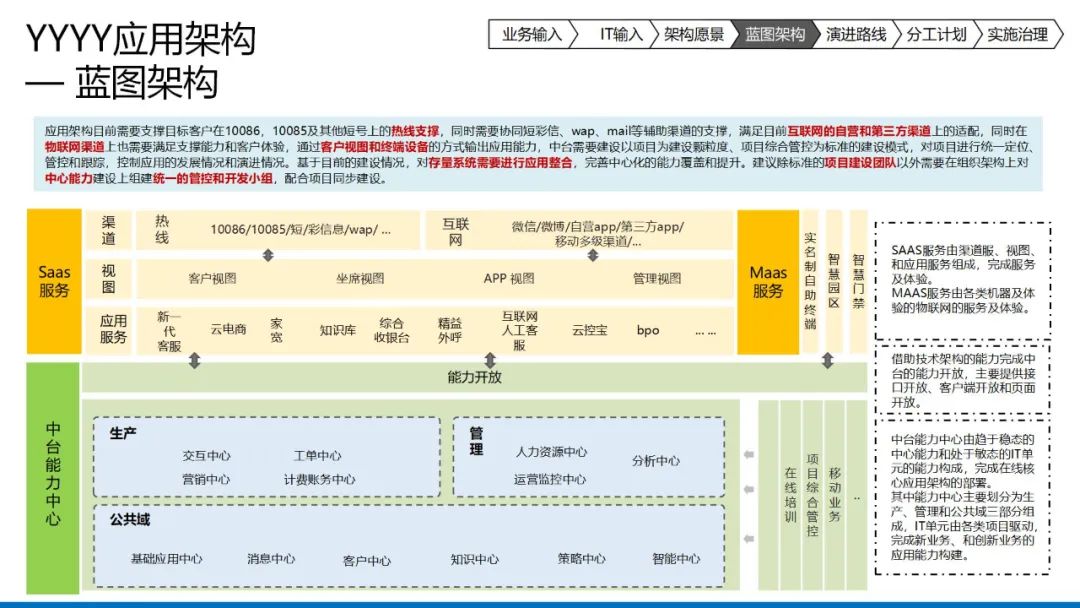The width and height of the screenshot is (1080, 608).
Task: Select 工单中心 in the 生产 group
Action: tap(317, 456)
